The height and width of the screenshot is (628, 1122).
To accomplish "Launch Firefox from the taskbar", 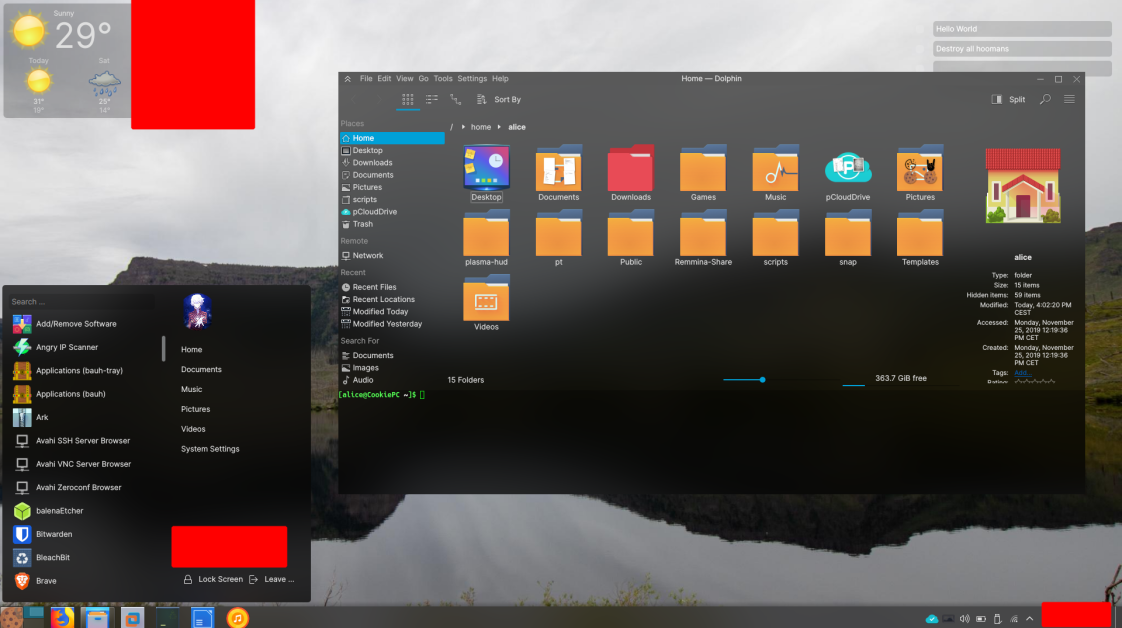I will 62,618.
